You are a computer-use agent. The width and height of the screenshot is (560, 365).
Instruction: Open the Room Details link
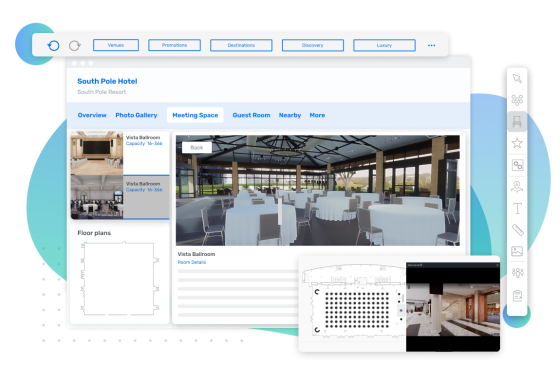tap(192, 262)
